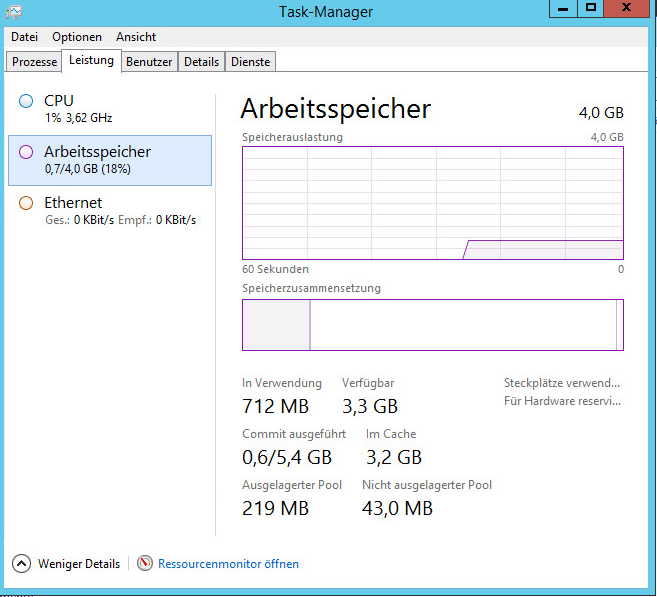The height and width of the screenshot is (597, 657).
Task: Click the Speicherauslastung usage graph
Action: [x=432, y=203]
